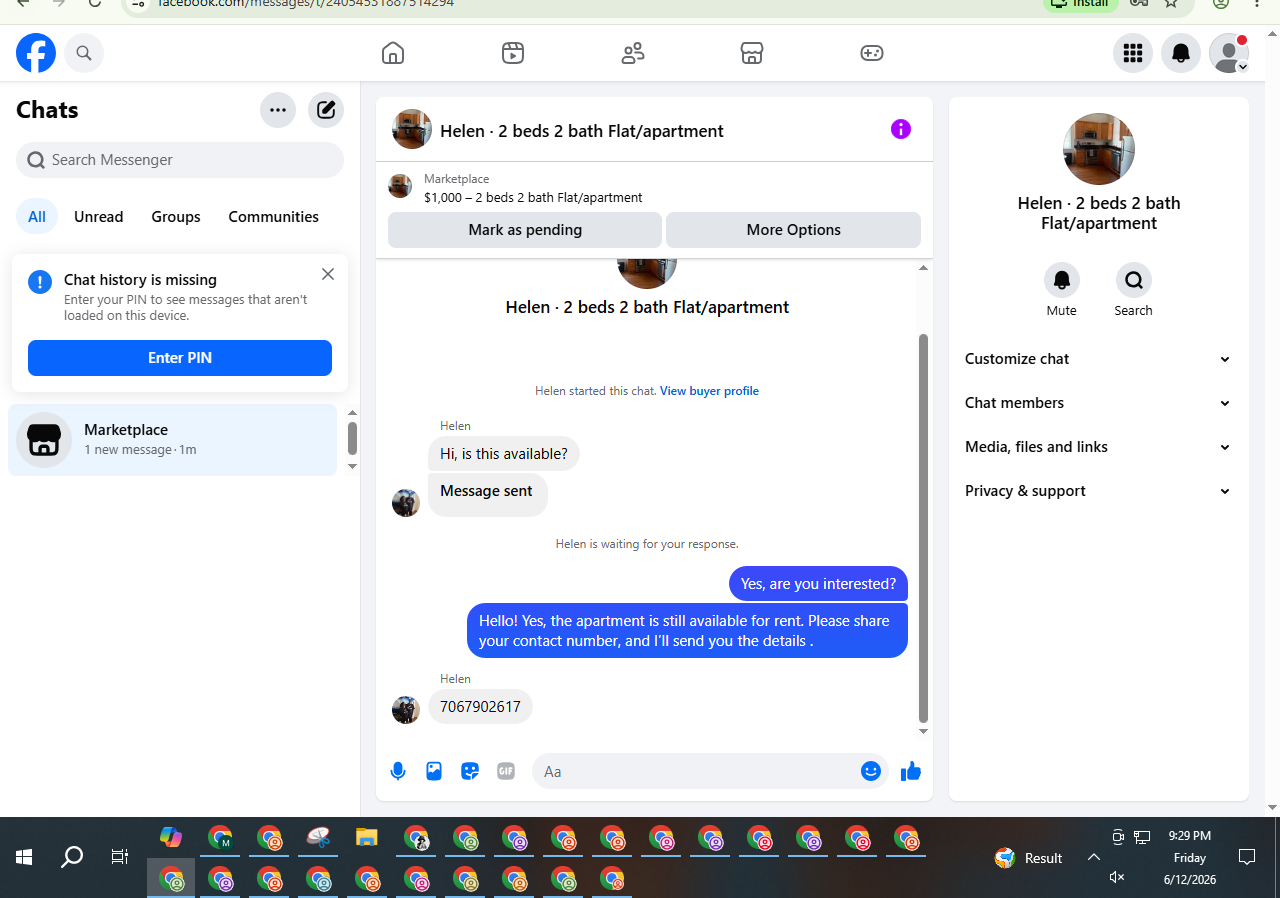The width and height of the screenshot is (1280, 898).
Task: Click the apartment-available reply message bubble
Action: (x=687, y=631)
